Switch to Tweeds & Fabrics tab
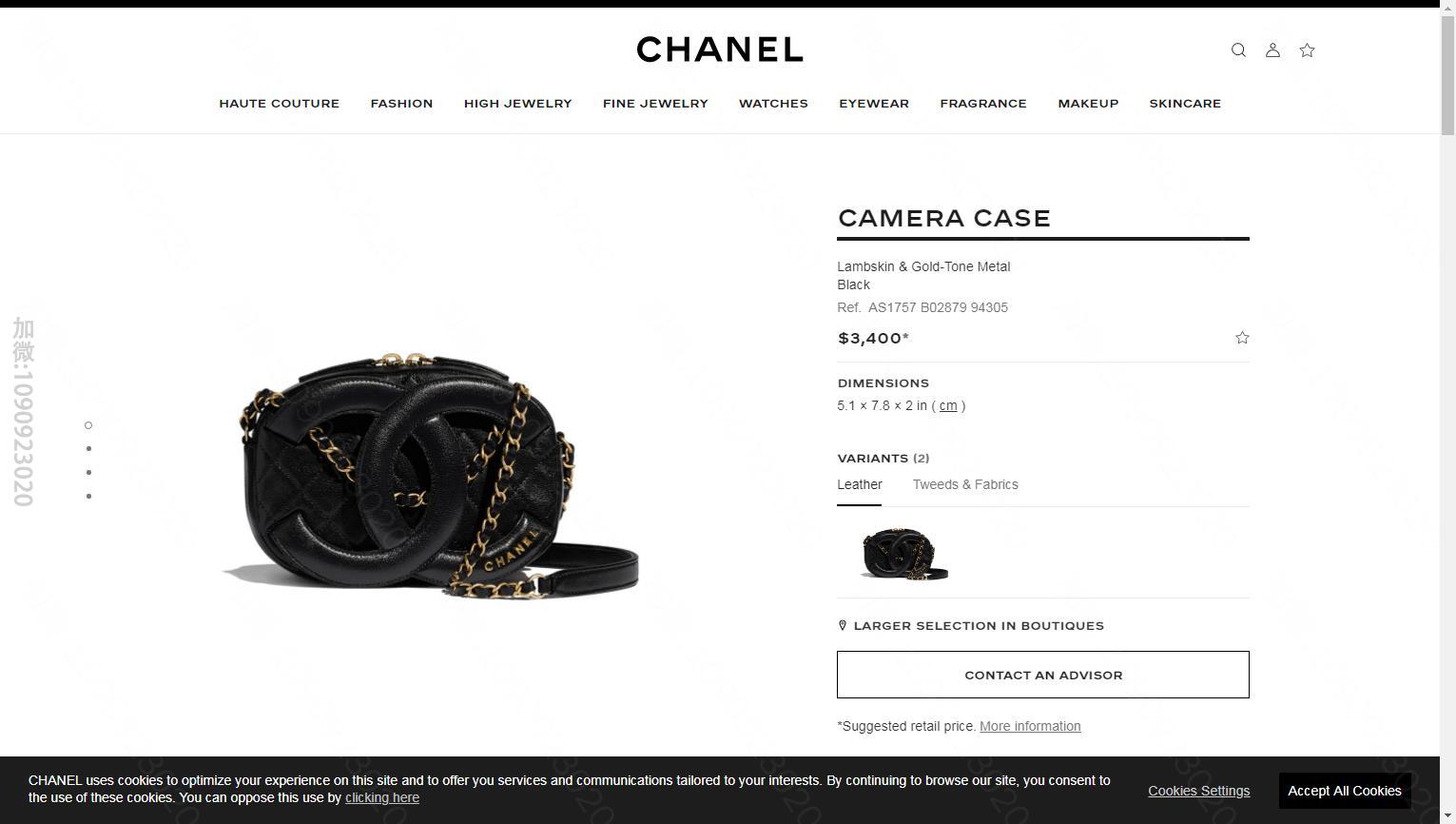Viewport: 1456px width, 824px height. click(965, 484)
